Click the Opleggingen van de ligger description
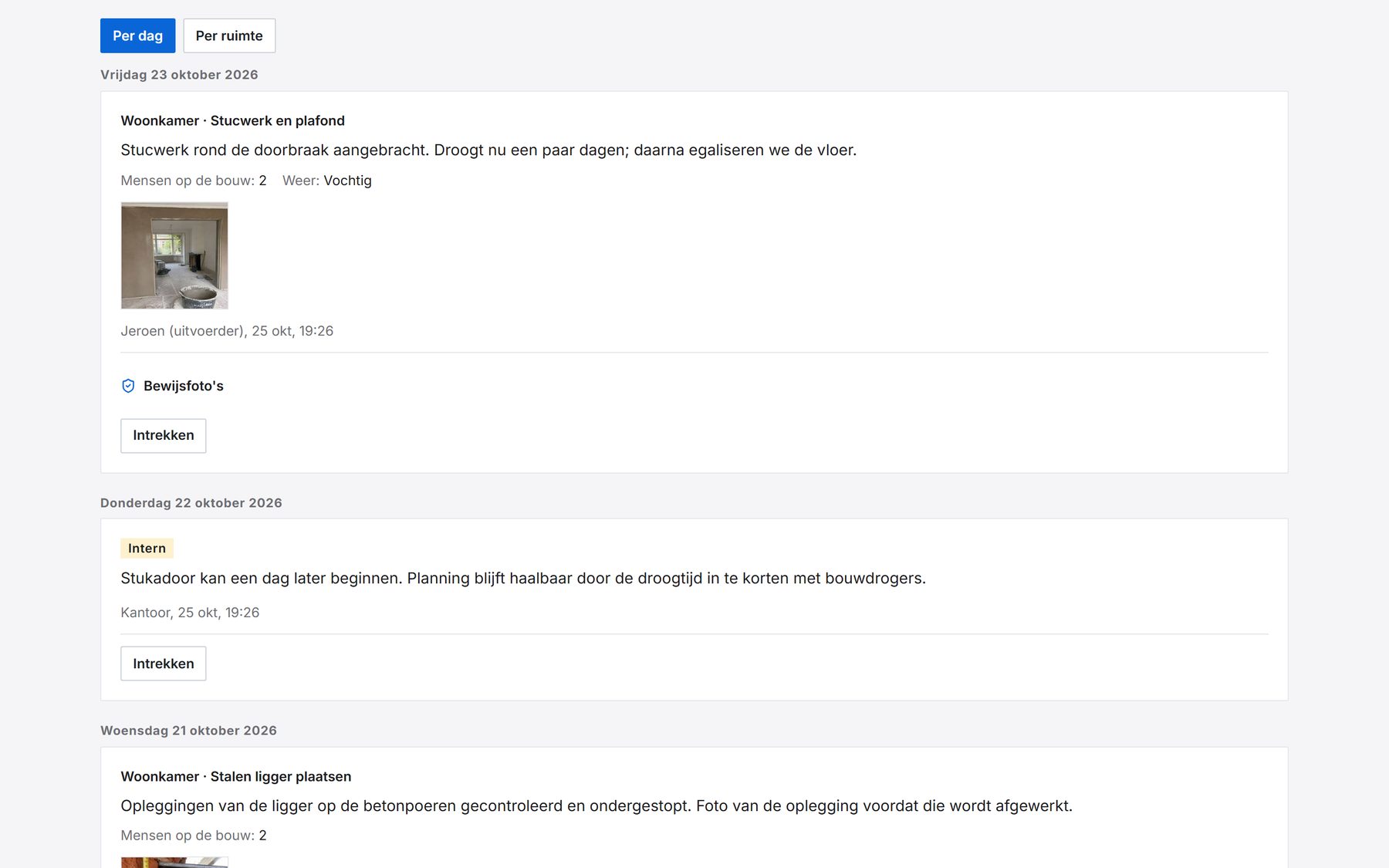 [x=596, y=806]
